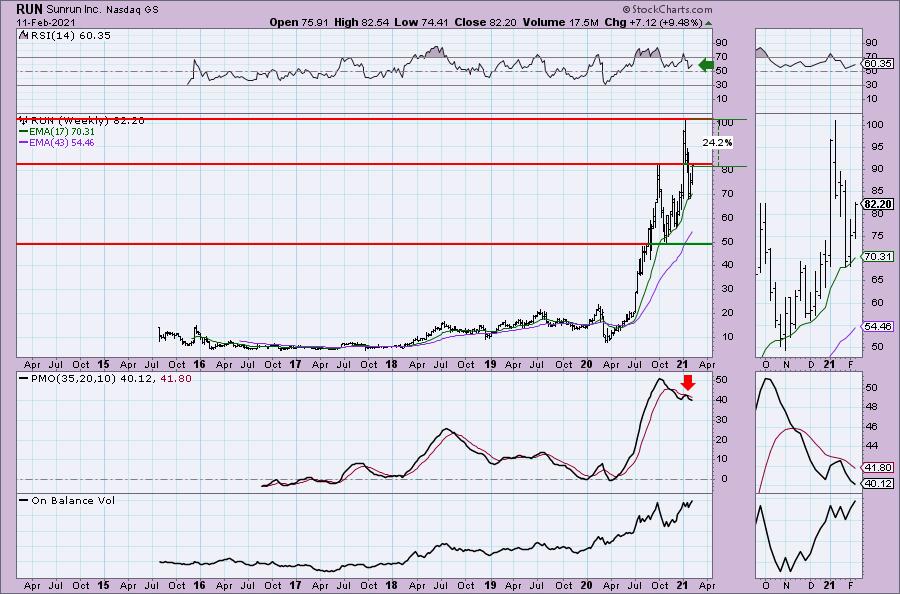Click the Nasdaq GS exchange label

click(x=132, y=10)
